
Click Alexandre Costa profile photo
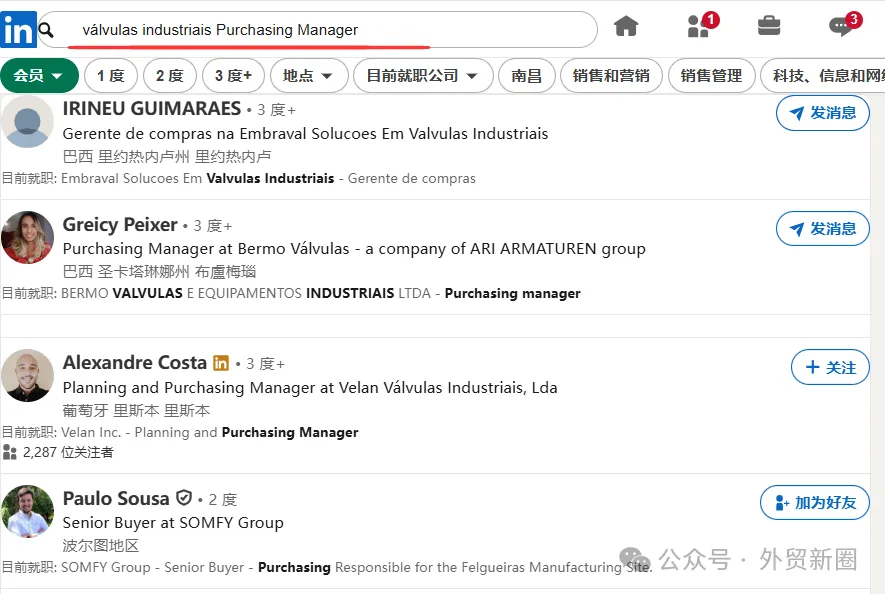[x=27, y=375]
